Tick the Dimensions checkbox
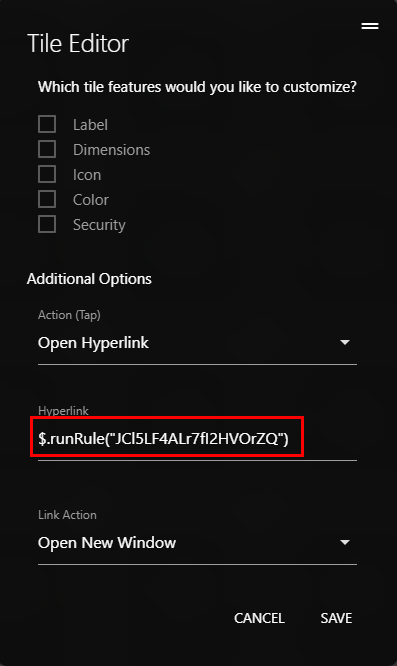Screen dimensions: 397x666 [47, 150]
